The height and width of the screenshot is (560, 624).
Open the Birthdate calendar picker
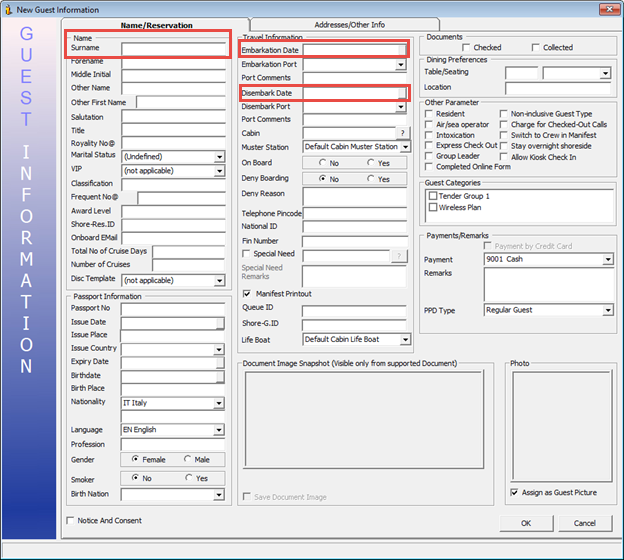pos(220,377)
